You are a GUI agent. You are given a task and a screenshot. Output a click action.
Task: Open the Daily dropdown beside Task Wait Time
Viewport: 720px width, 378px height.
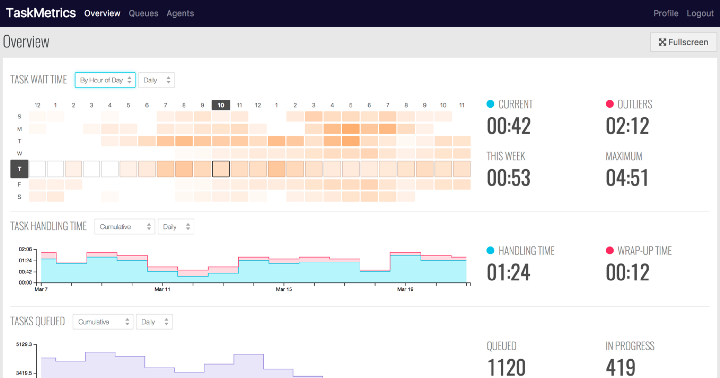[x=157, y=80]
